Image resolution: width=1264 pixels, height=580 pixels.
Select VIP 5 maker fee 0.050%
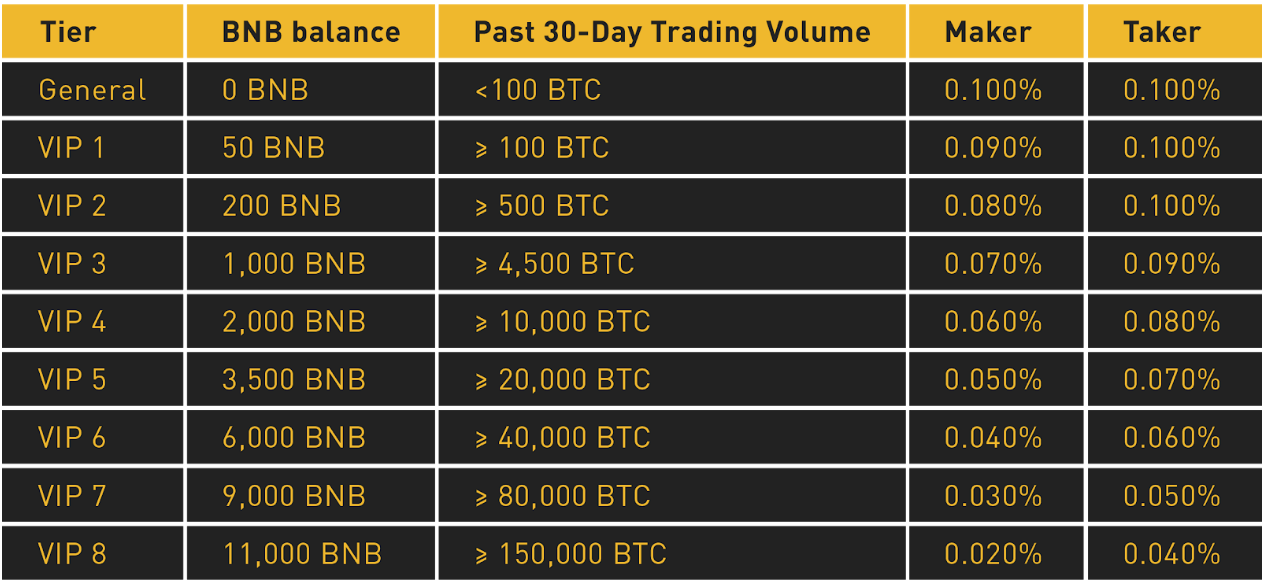point(996,380)
